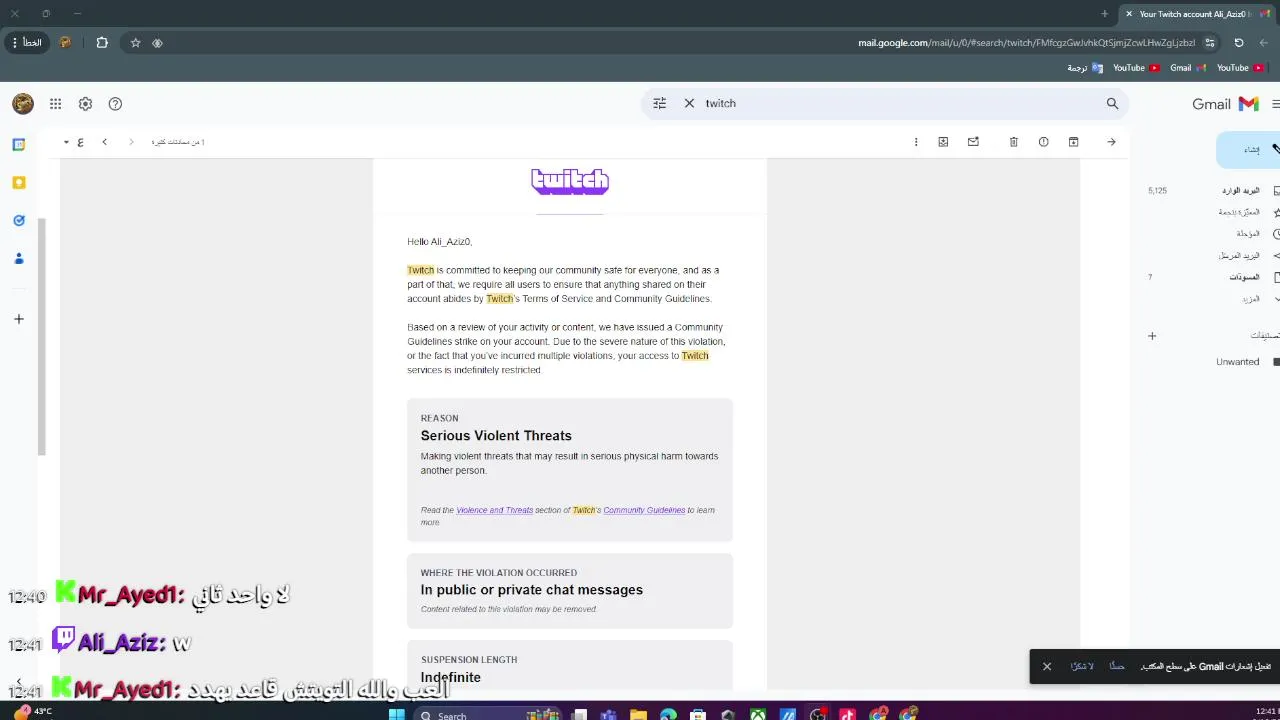Open the browser menu labeled الخطأ
The height and width of the screenshot is (720, 1280).
(27, 43)
